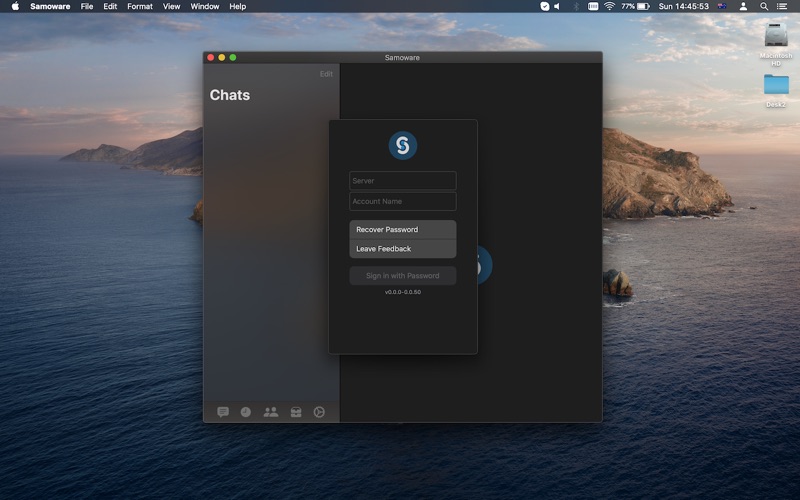Viewport: 800px width, 500px height.
Task: Open the Wi-Fi status menu
Action: 609,6
